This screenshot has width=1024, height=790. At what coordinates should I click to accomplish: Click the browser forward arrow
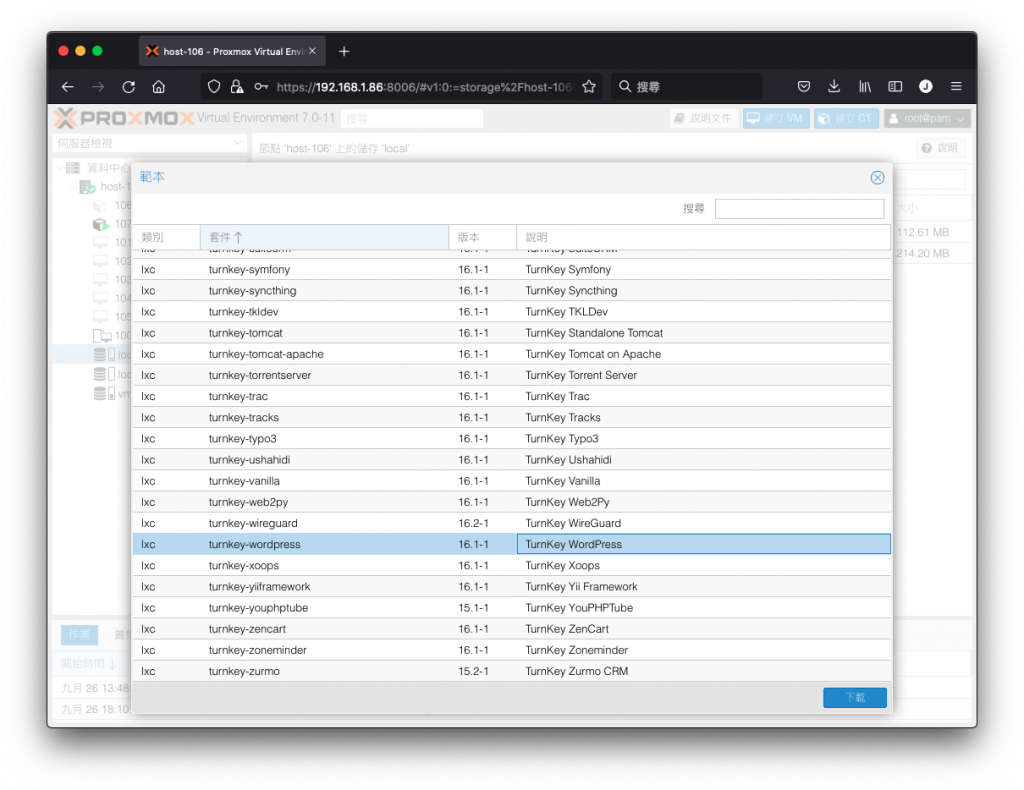98,87
